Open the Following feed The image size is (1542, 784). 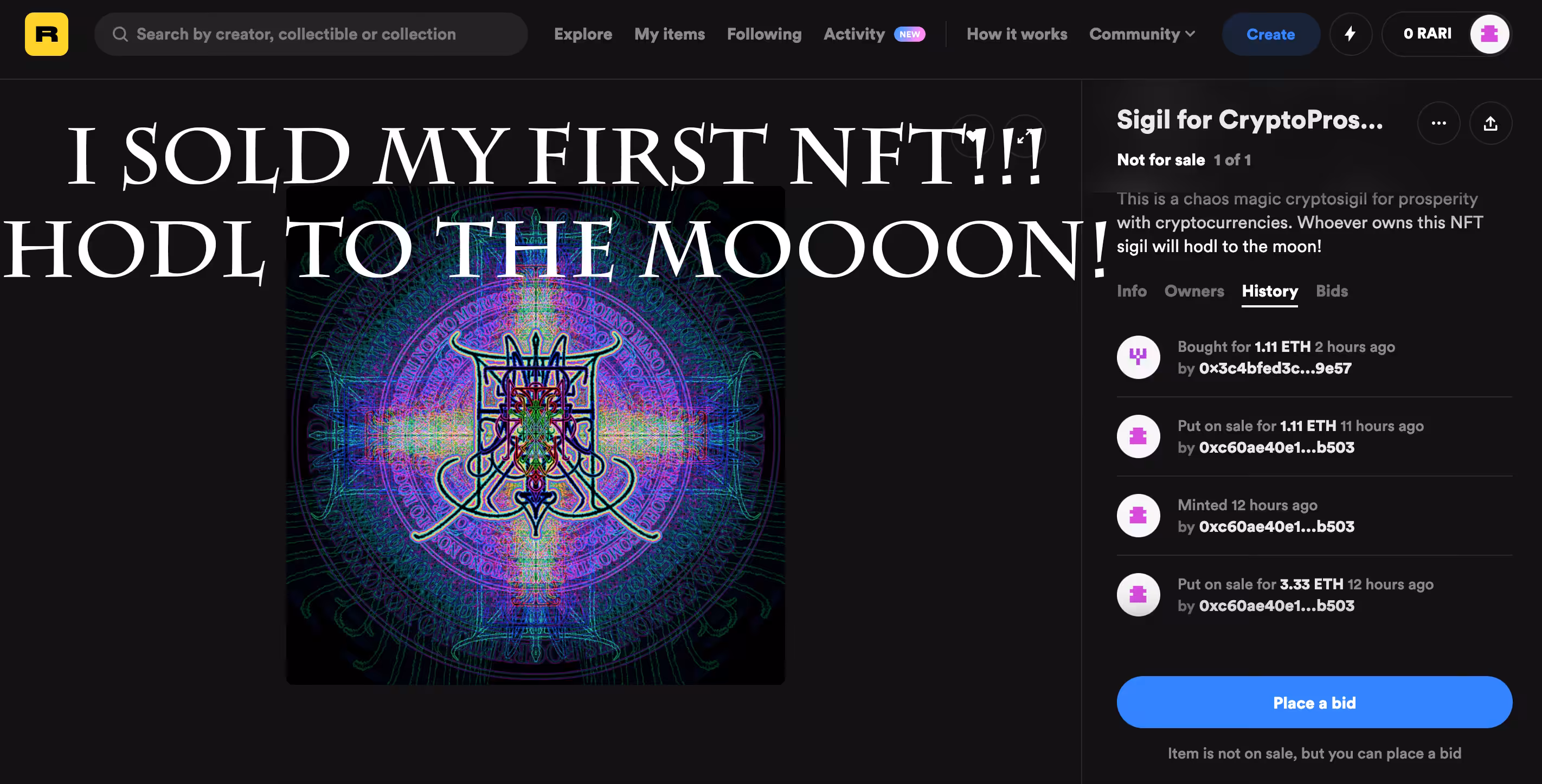pos(764,34)
